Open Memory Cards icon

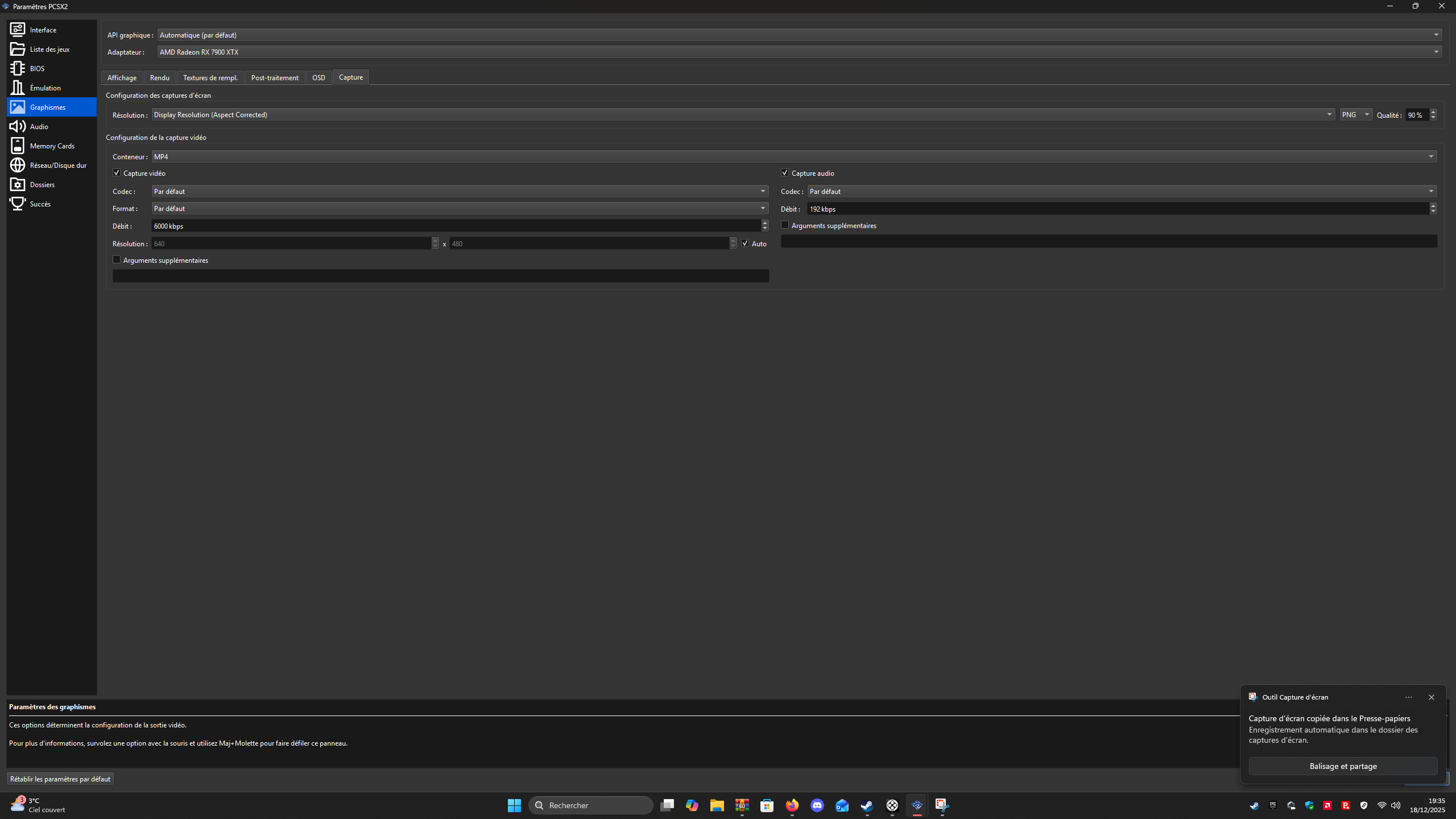pos(18,146)
